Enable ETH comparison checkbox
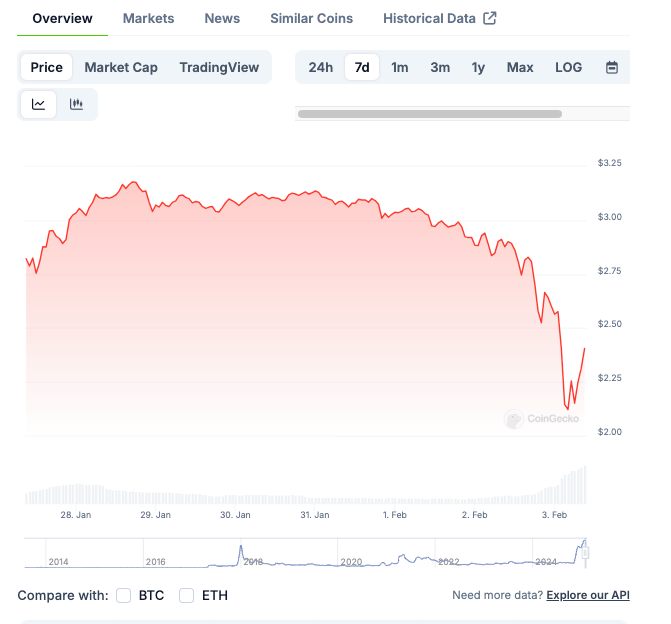671x624 pixels. click(187, 595)
